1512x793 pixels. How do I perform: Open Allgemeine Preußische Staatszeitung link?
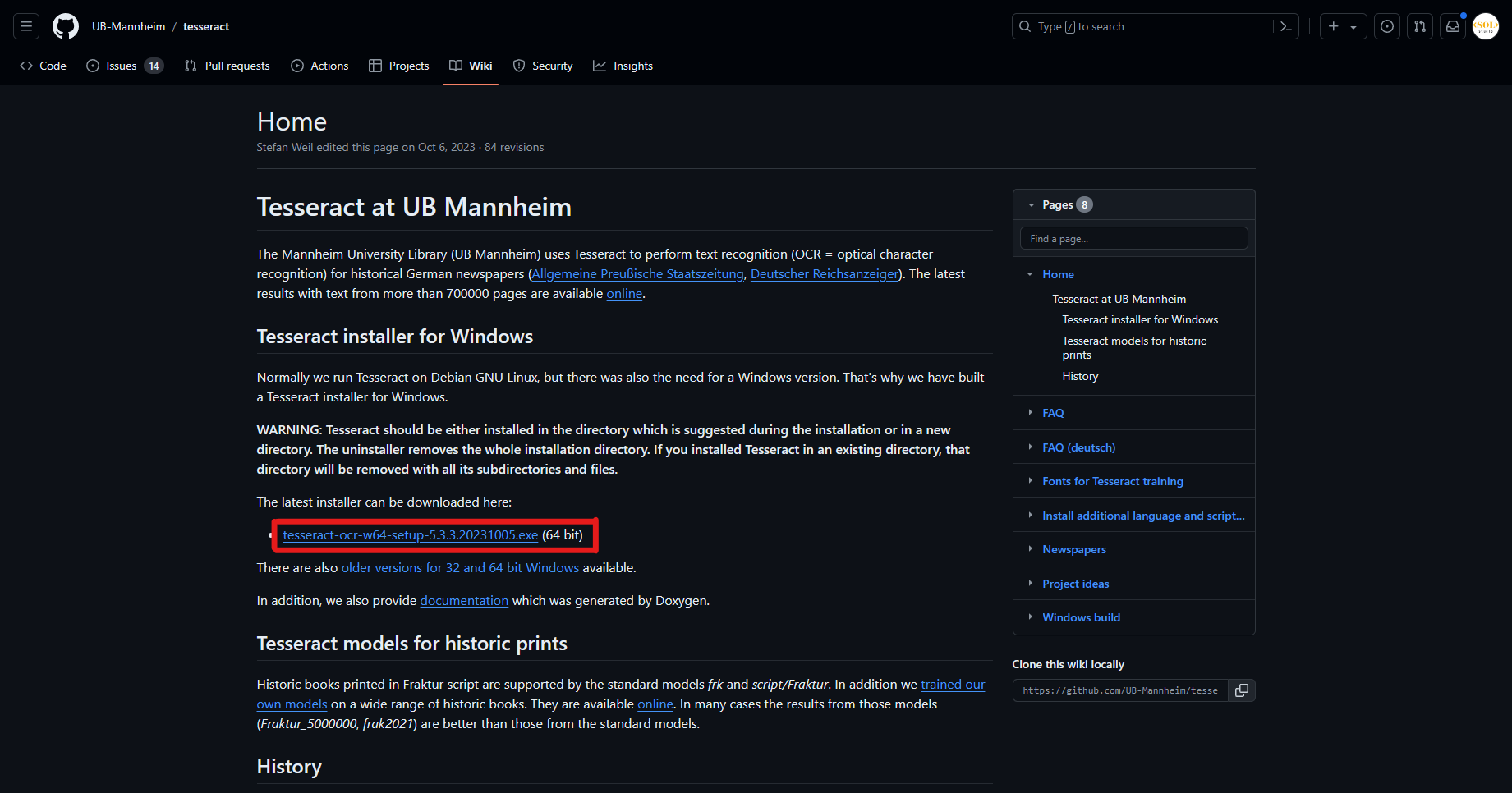click(x=637, y=274)
